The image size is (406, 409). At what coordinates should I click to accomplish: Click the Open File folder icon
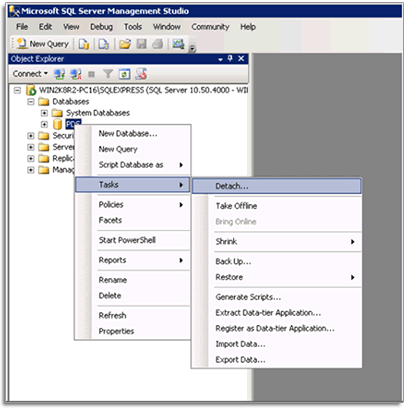[x=125, y=44]
